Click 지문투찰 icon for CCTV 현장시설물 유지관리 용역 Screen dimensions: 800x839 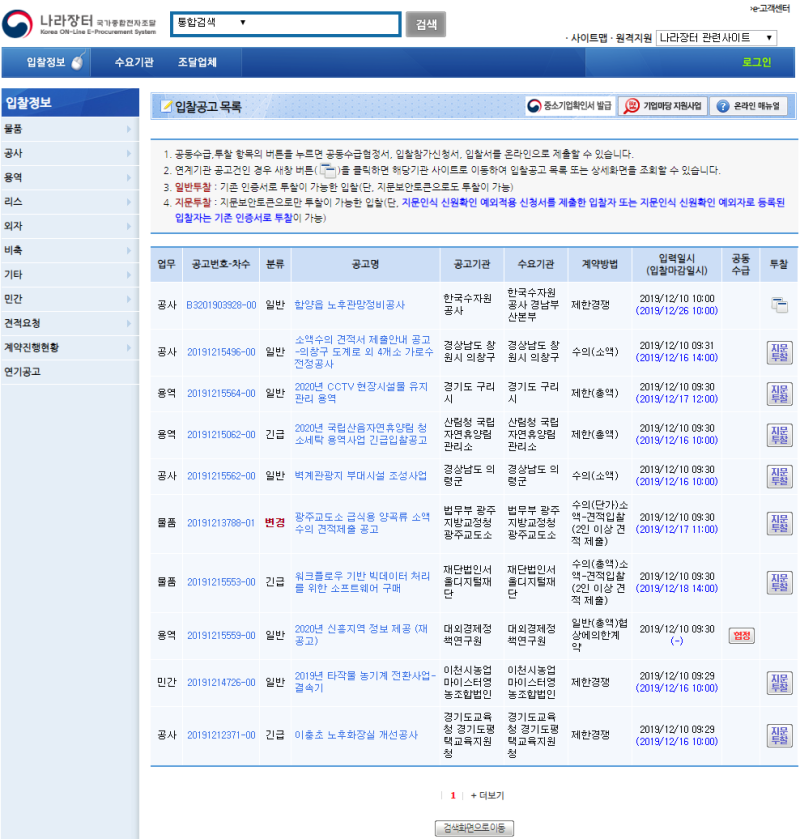tap(779, 393)
